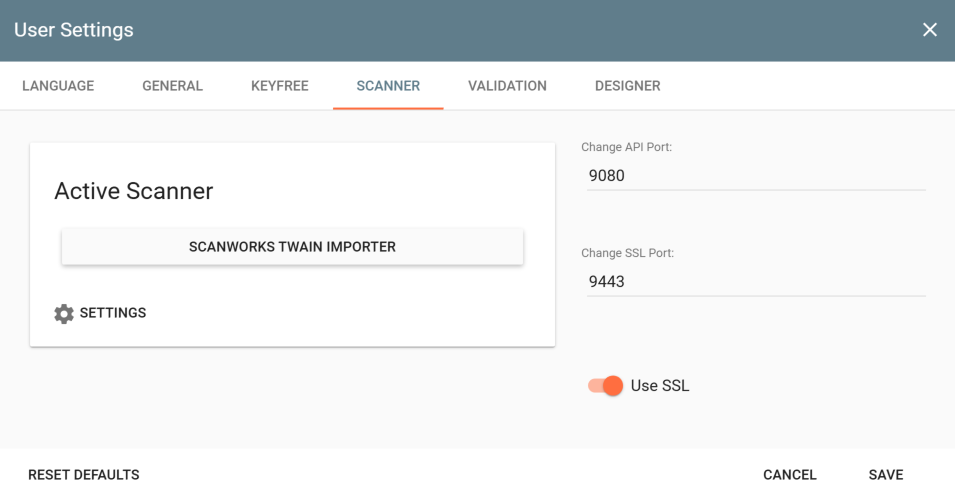Click Reset Defaults

(84, 475)
